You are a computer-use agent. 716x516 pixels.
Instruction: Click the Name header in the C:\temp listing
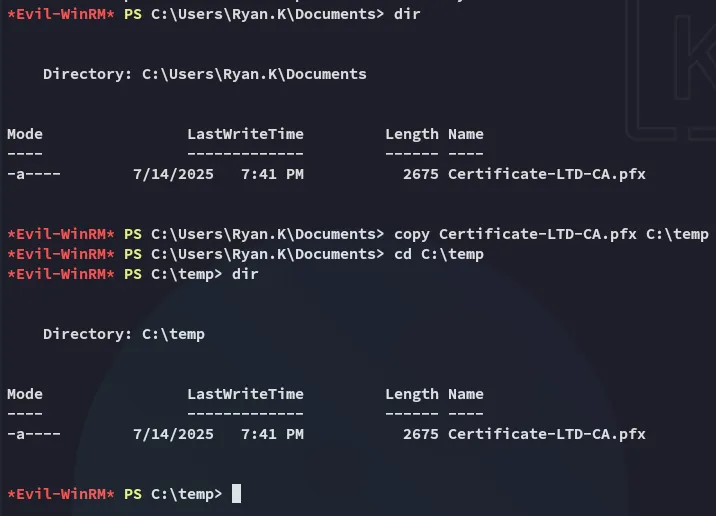tap(466, 394)
